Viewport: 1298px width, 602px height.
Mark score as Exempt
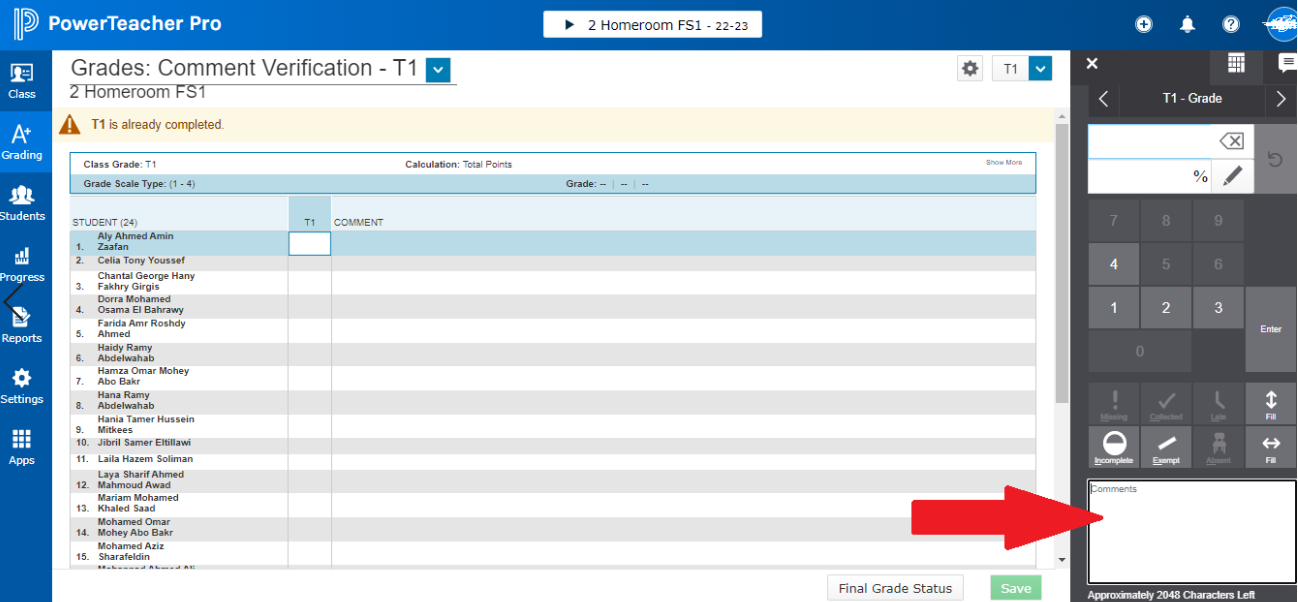tap(1166, 447)
